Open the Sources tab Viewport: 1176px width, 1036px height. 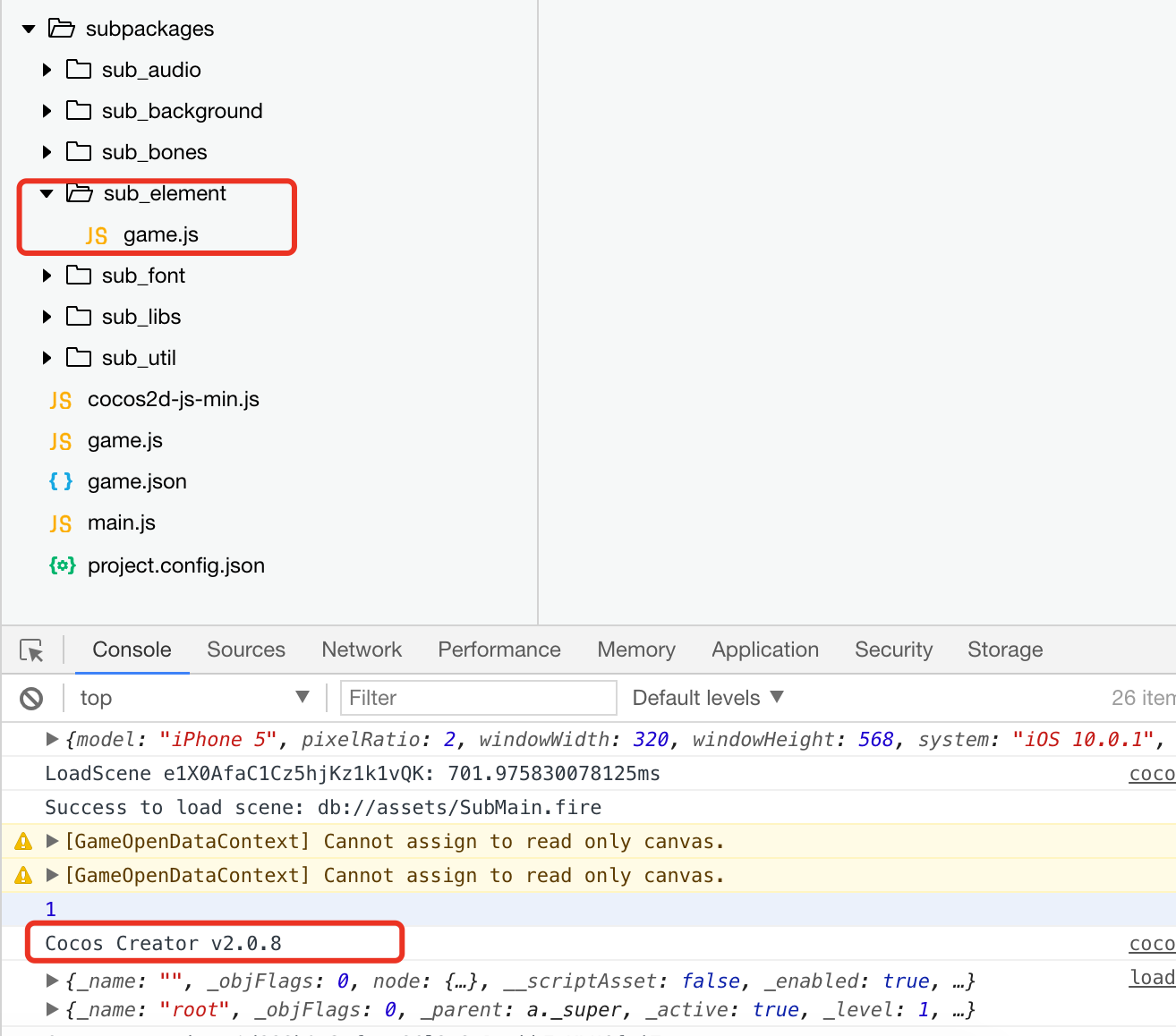246,650
